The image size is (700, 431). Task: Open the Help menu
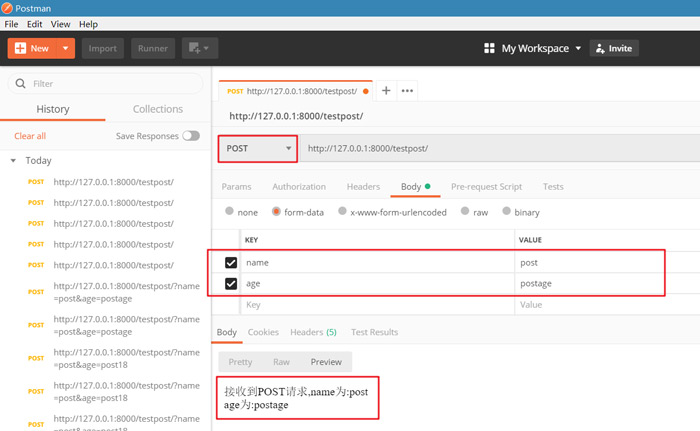(88, 24)
